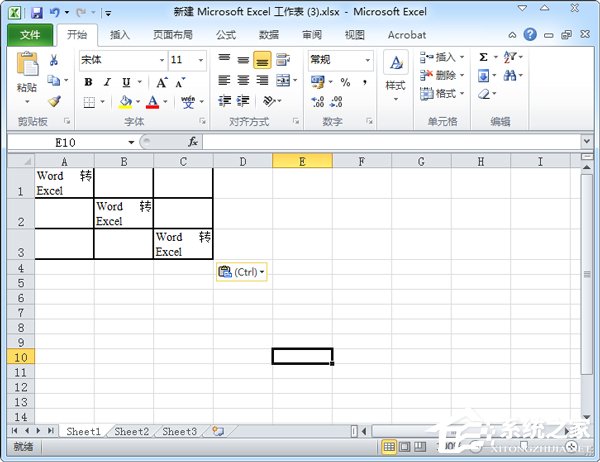
Task: Decrease the decimal places
Action: click(x=336, y=101)
